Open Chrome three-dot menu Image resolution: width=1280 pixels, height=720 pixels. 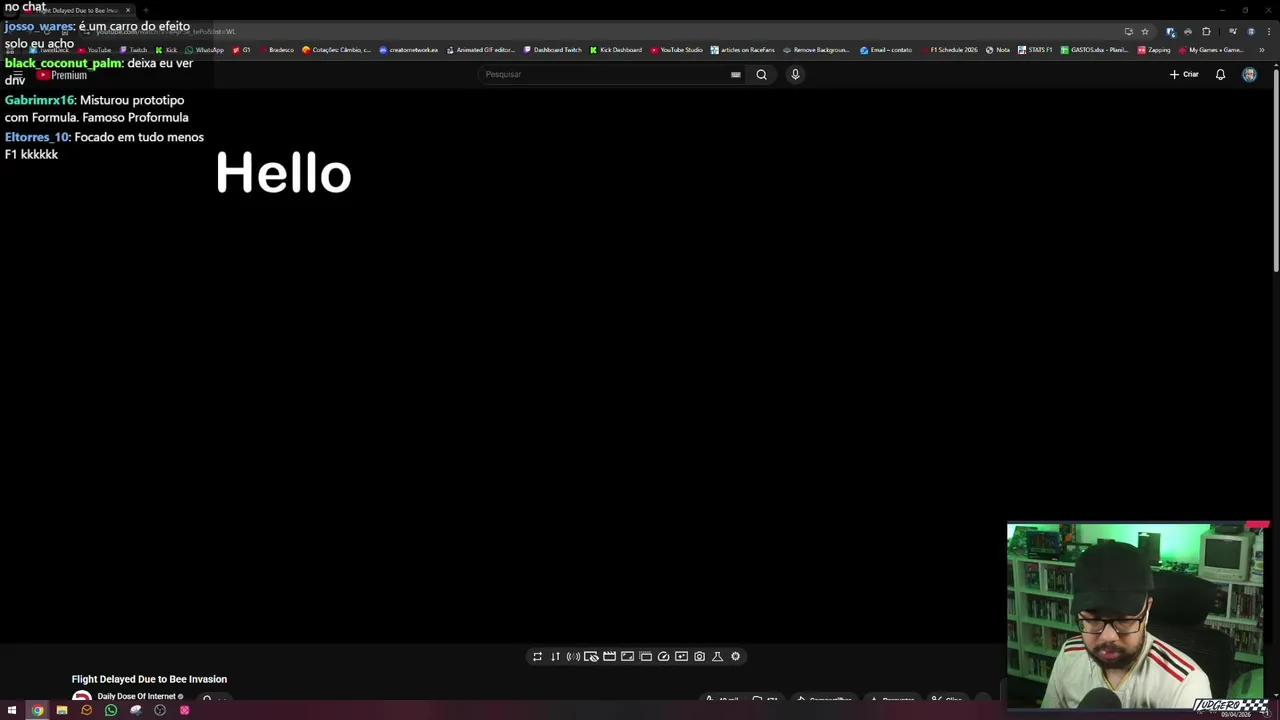click(1268, 31)
